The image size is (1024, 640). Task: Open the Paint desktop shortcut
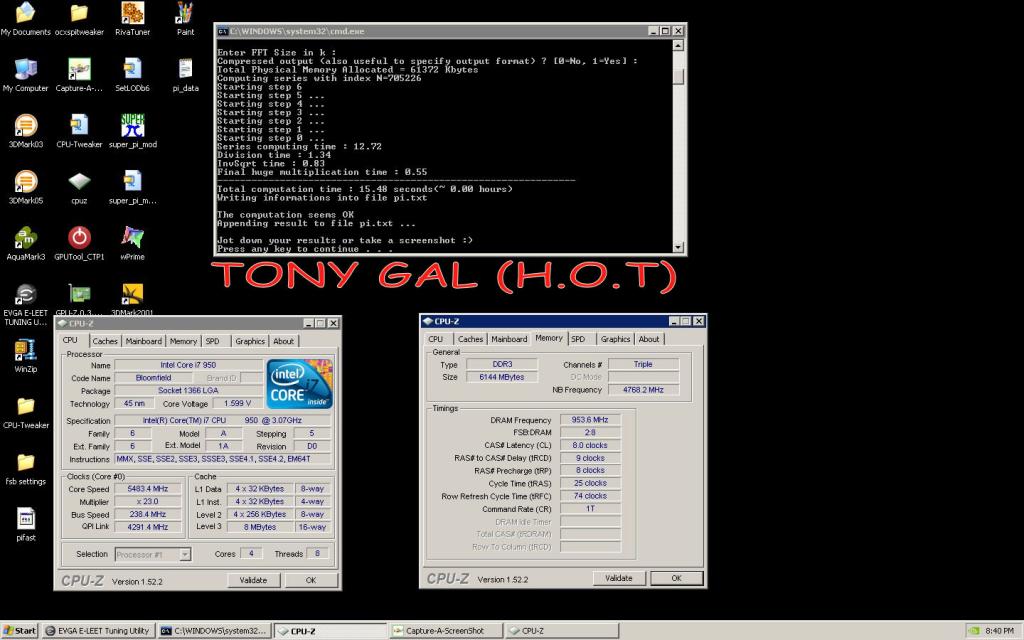[185, 19]
